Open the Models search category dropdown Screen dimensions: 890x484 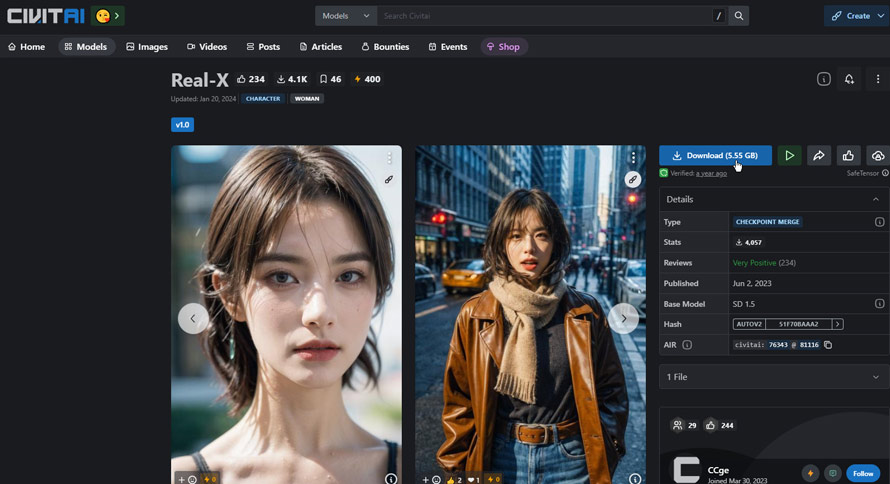tap(346, 16)
